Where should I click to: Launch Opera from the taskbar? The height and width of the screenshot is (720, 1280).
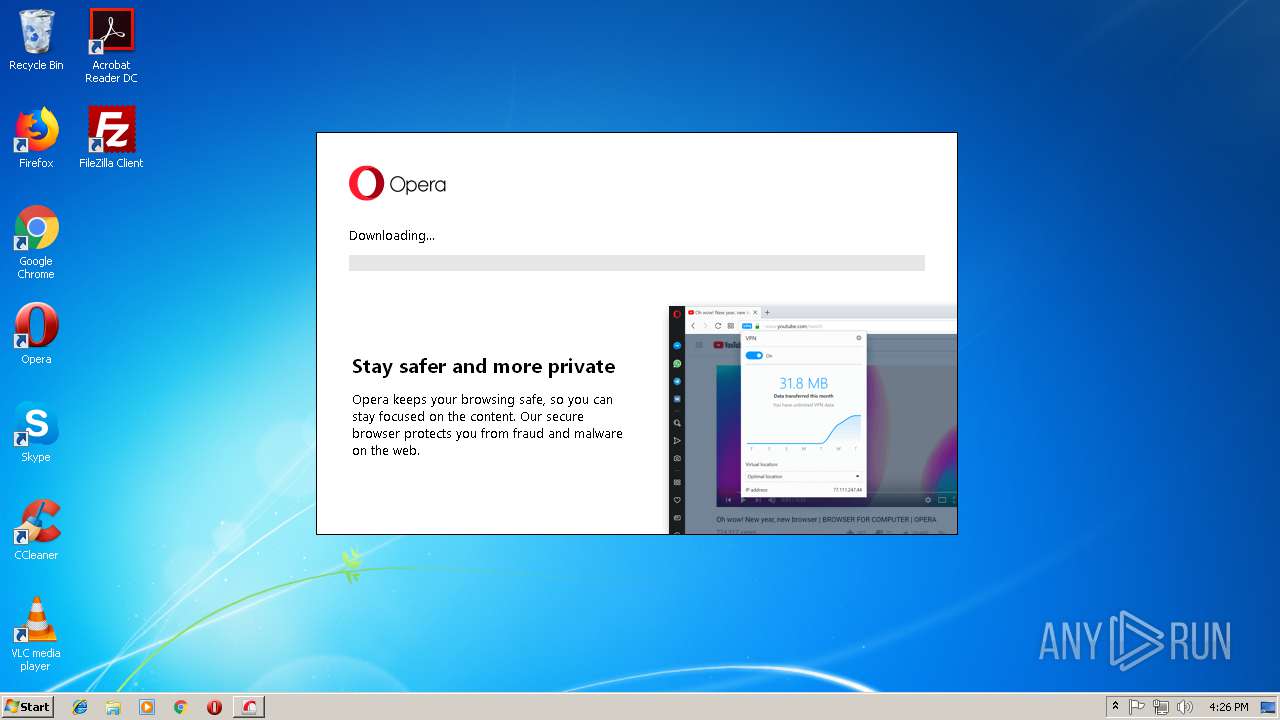pyautogui.click(x=214, y=707)
